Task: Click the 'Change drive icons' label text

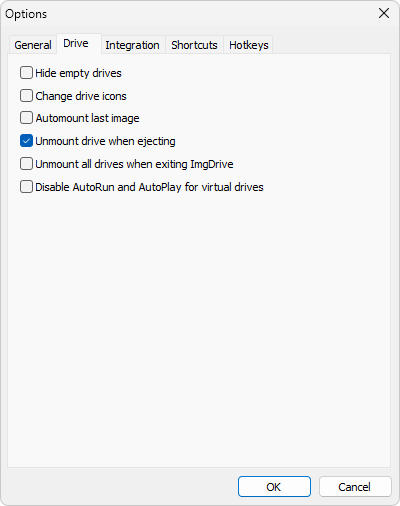Action: [81, 96]
